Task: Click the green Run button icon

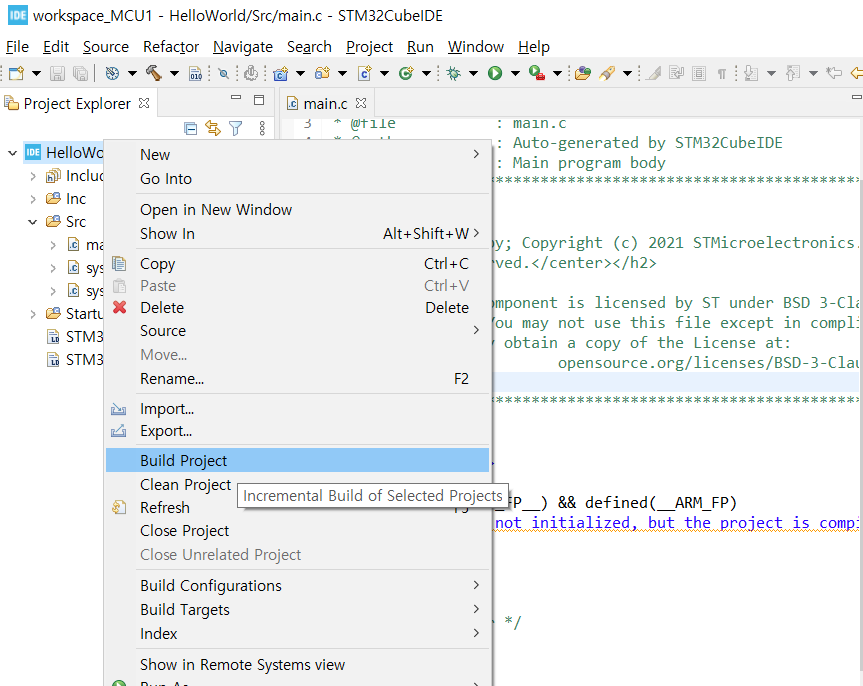Action: click(x=495, y=73)
